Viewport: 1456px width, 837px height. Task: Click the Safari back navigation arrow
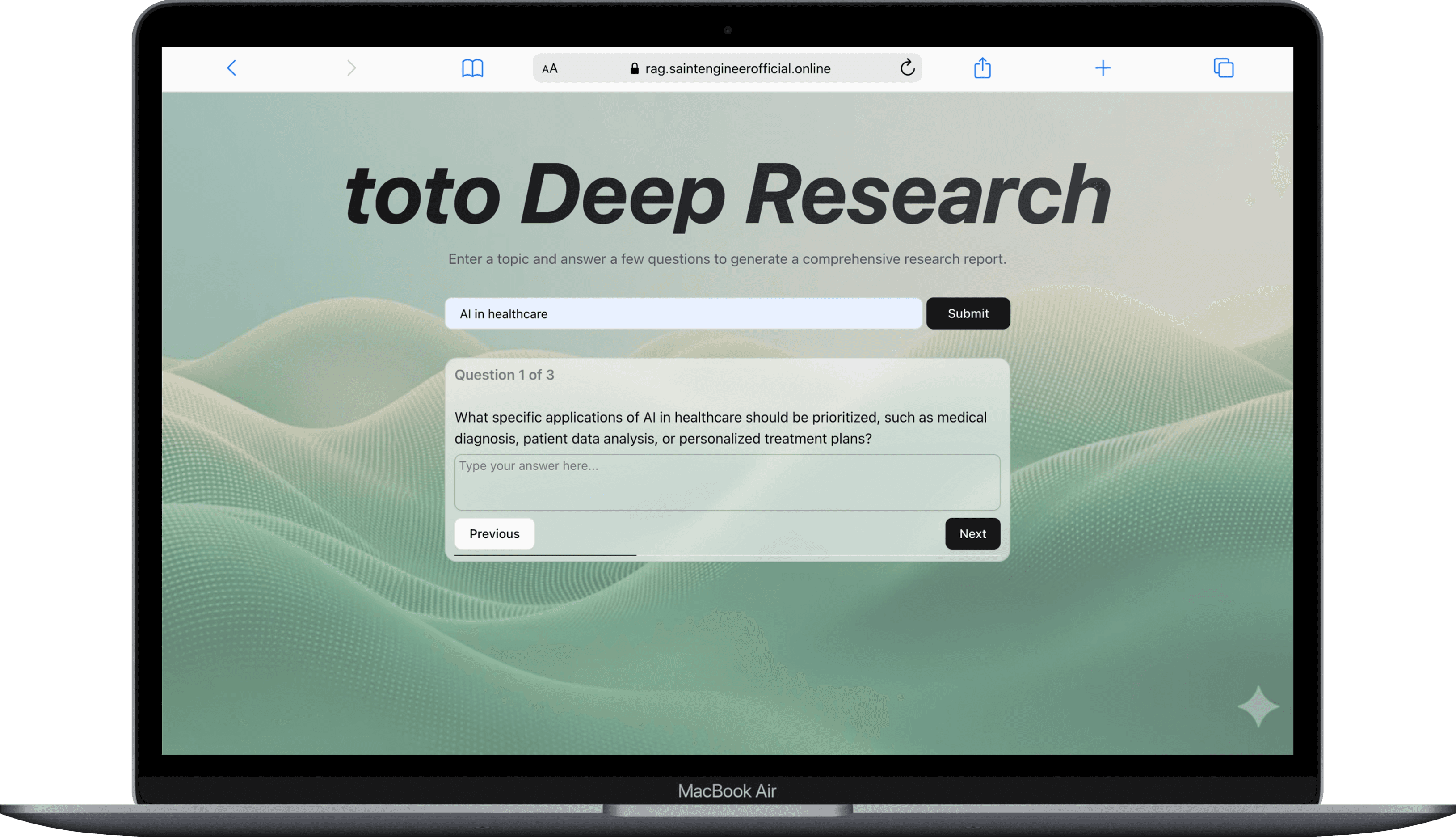point(231,68)
